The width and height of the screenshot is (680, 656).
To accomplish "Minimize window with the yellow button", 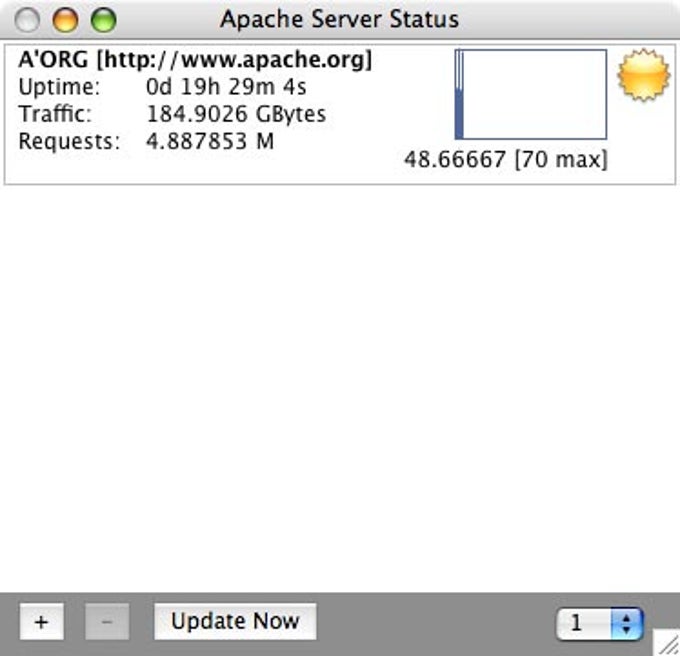I will 65,20.
